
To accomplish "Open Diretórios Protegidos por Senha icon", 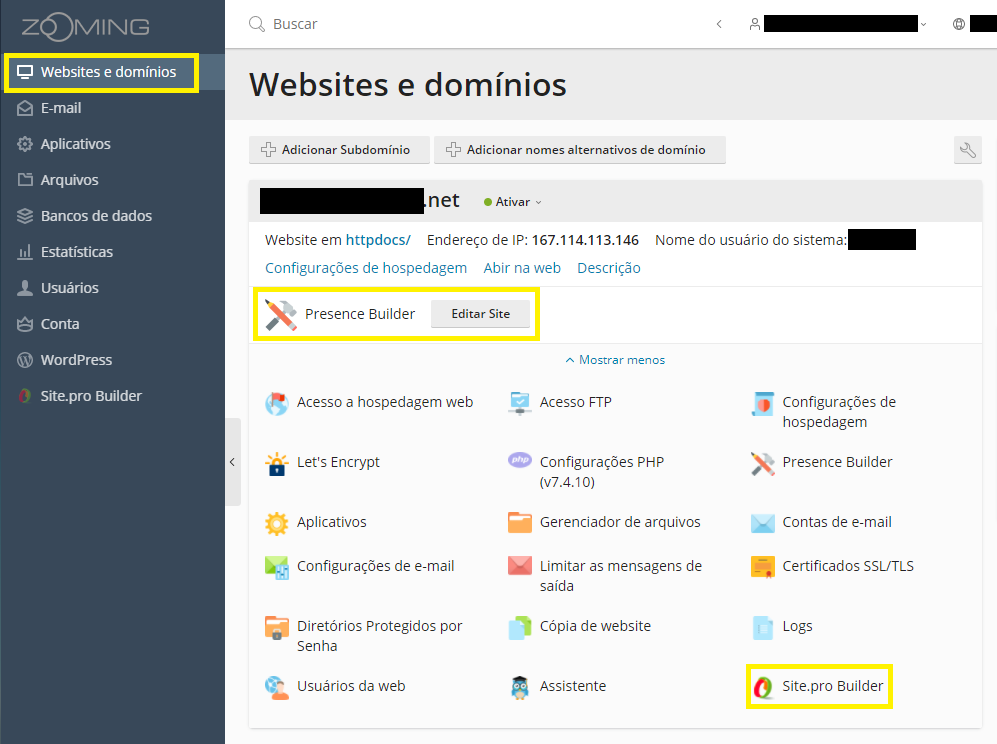I will tap(277, 628).
